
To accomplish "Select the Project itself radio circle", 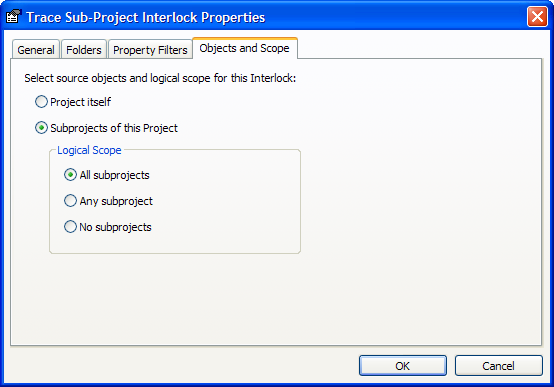I will [41, 102].
